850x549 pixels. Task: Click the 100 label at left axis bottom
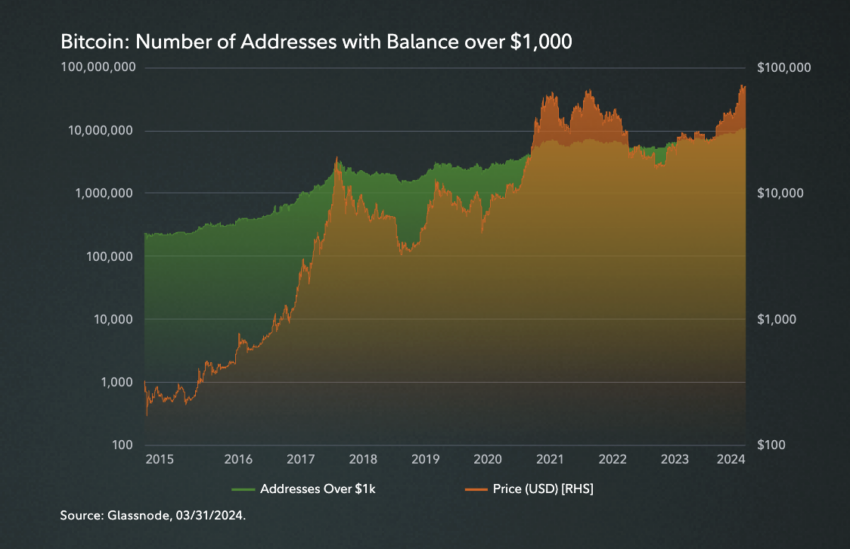pos(122,445)
